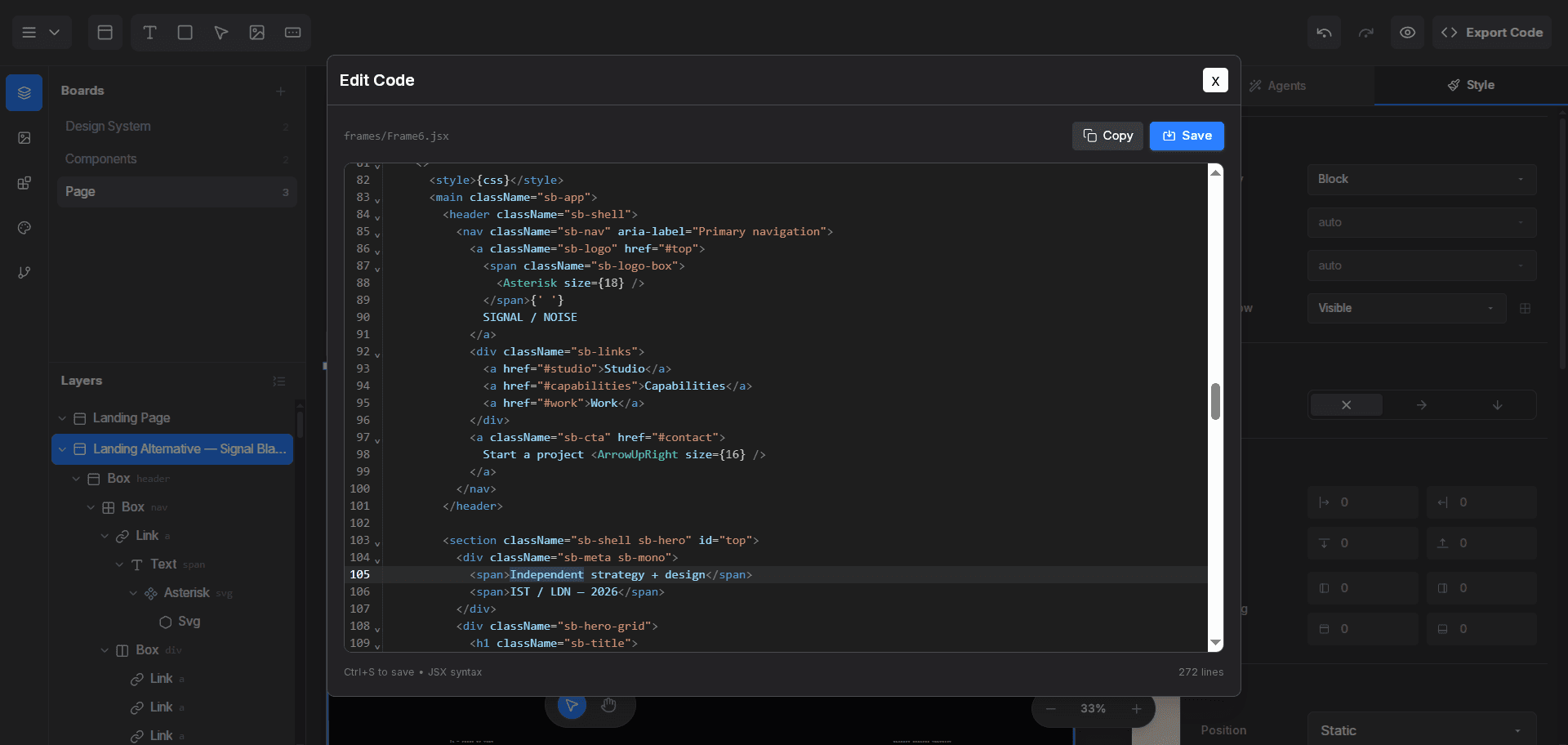This screenshot has width=1568, height=745.
Task: Select Landing Alternative — Signal Bla... layer
Action: pyautogui.click(x=172, y=449)
